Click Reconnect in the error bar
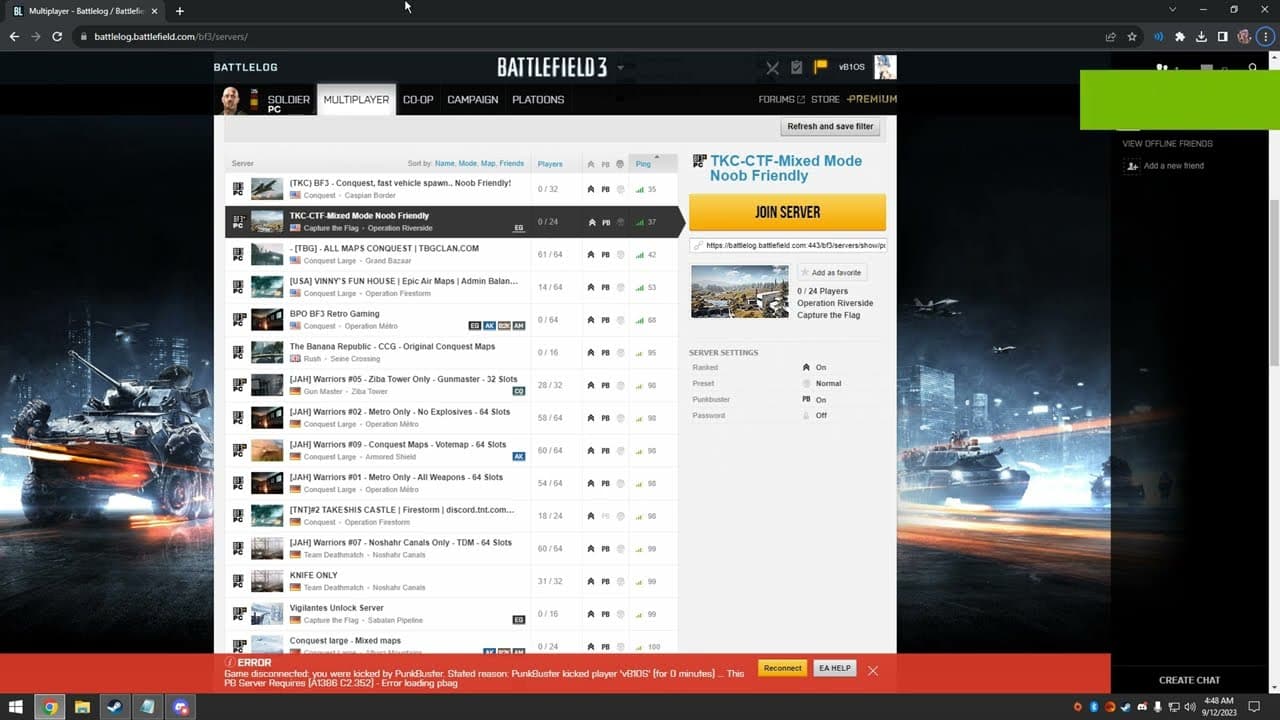The height and width of the screenshot is (720, 1280). click(782, 668)
